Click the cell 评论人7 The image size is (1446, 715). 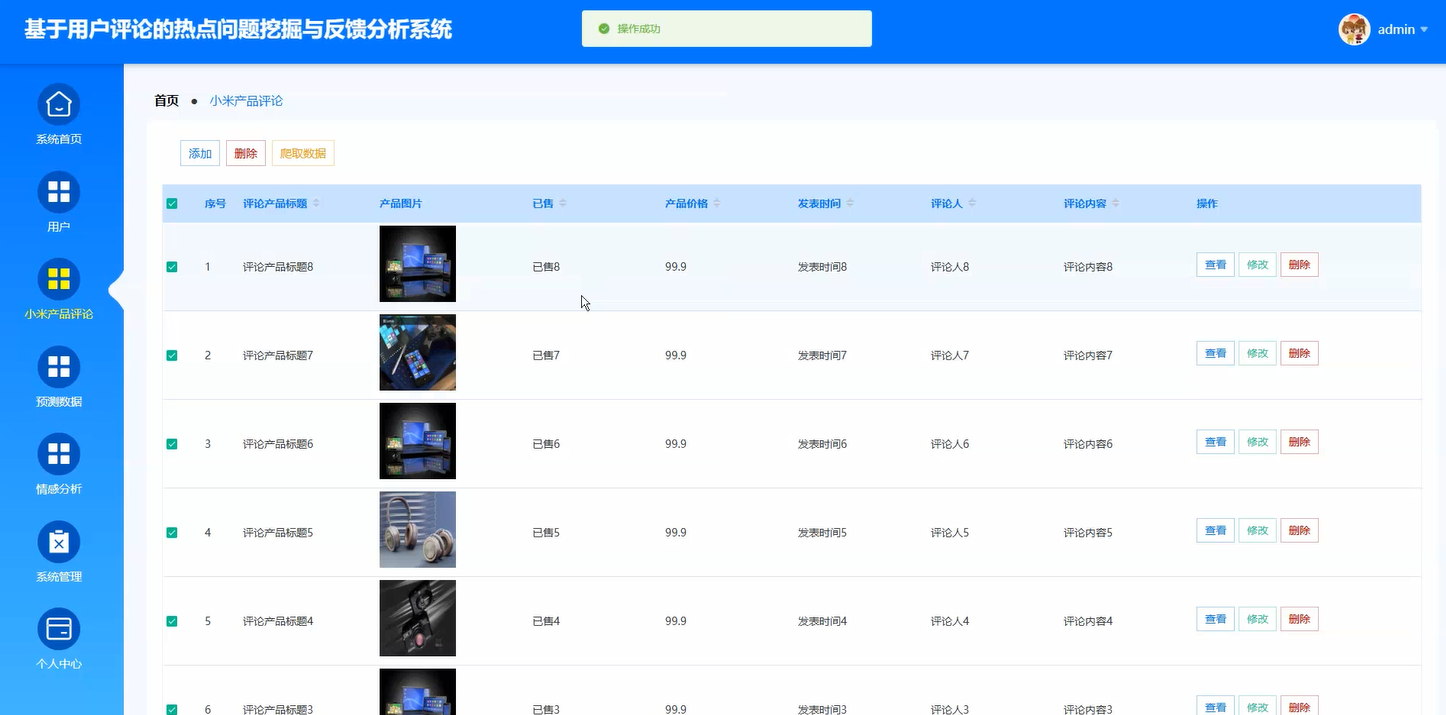coord(950,356)
